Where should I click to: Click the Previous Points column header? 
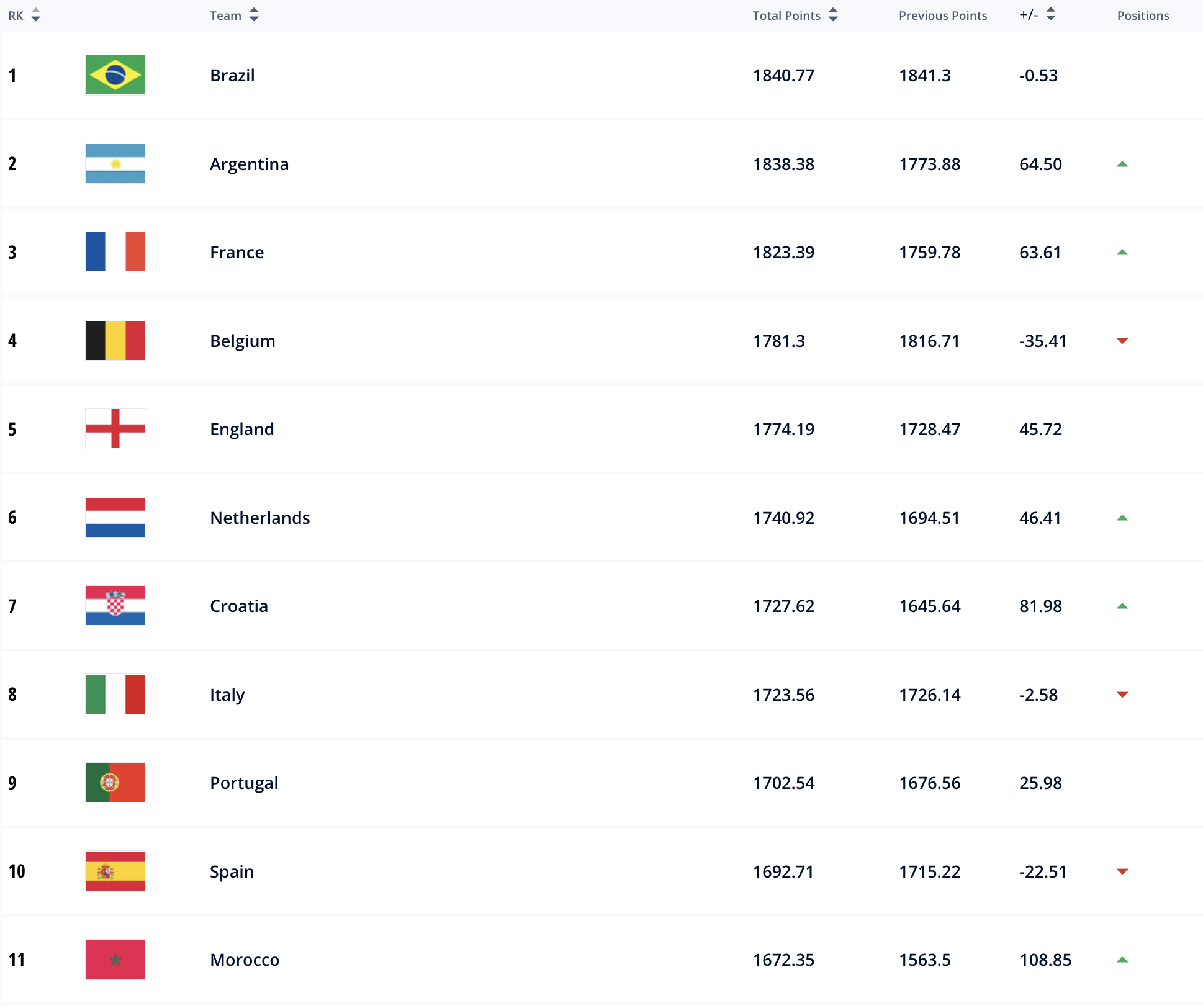pos(943,16)
